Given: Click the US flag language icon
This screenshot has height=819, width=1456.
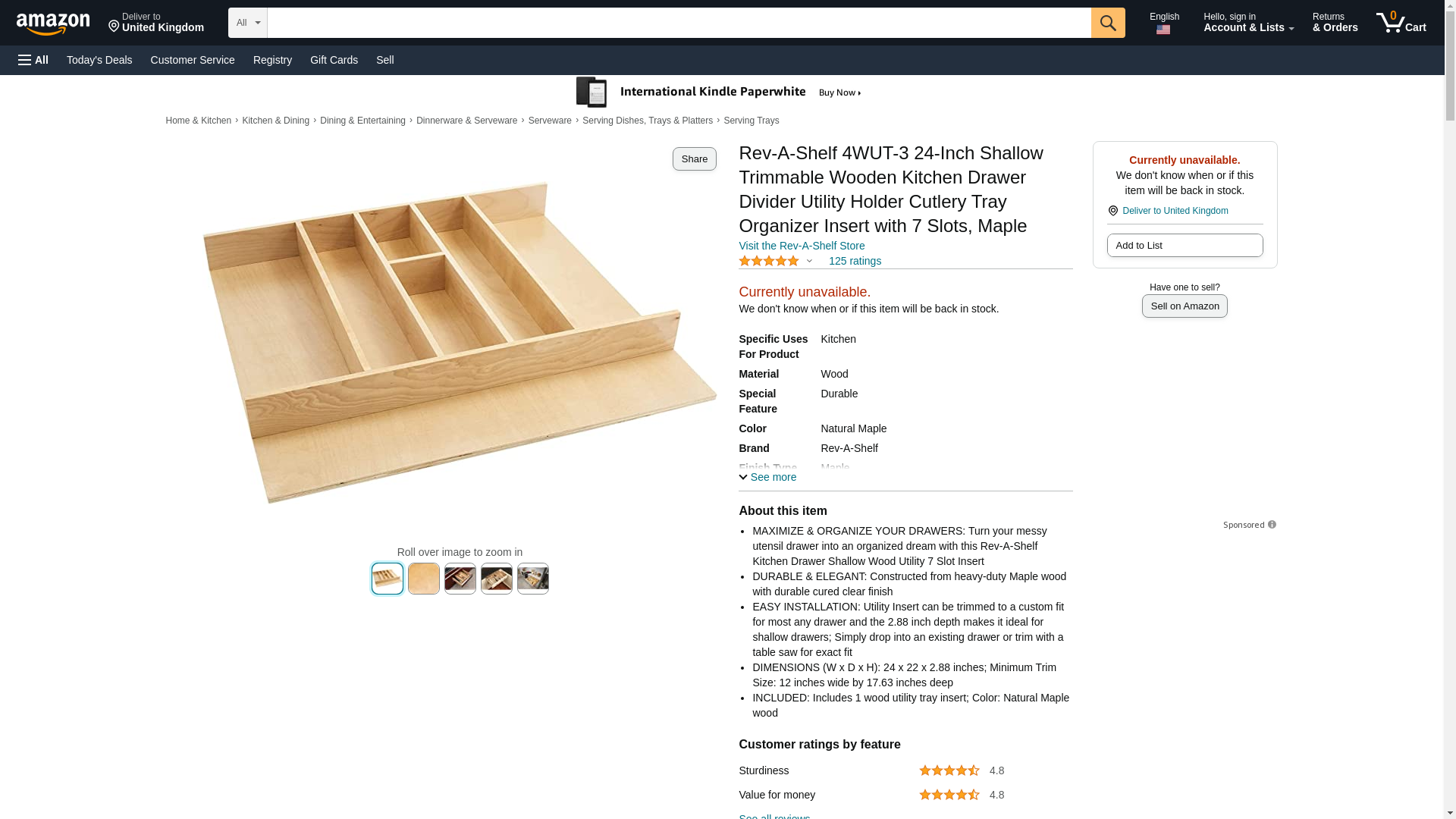Looking at the screenshot, I should (1163, 30).
